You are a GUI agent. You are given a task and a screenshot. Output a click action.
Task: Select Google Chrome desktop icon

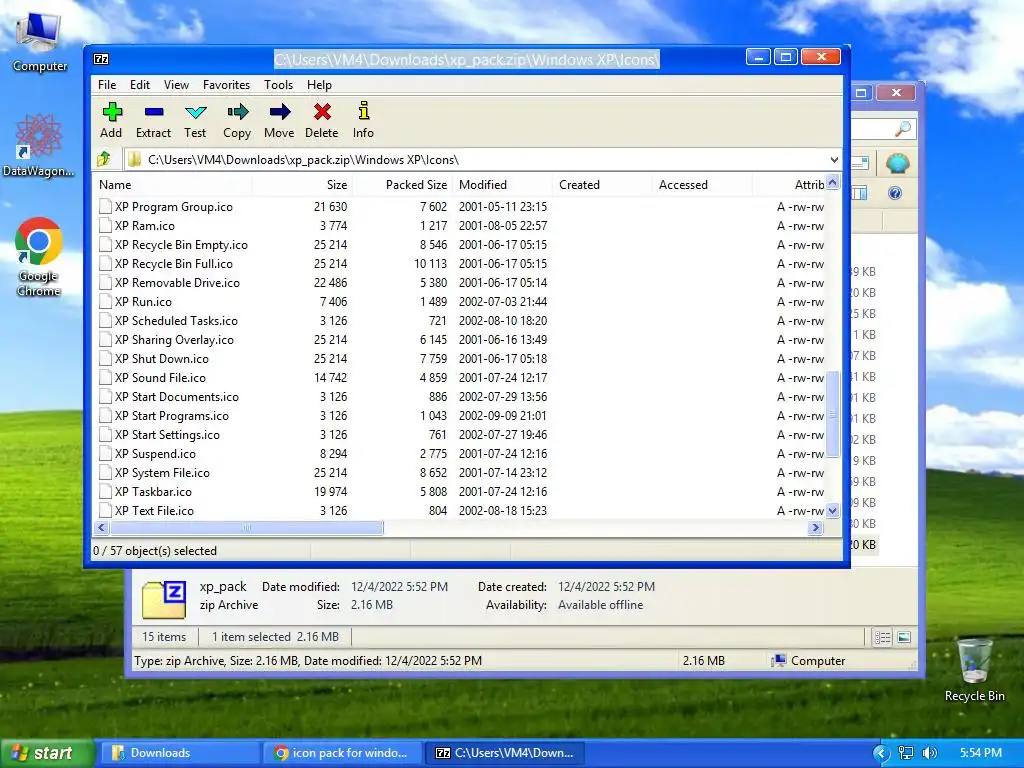[x=39, y=257]
